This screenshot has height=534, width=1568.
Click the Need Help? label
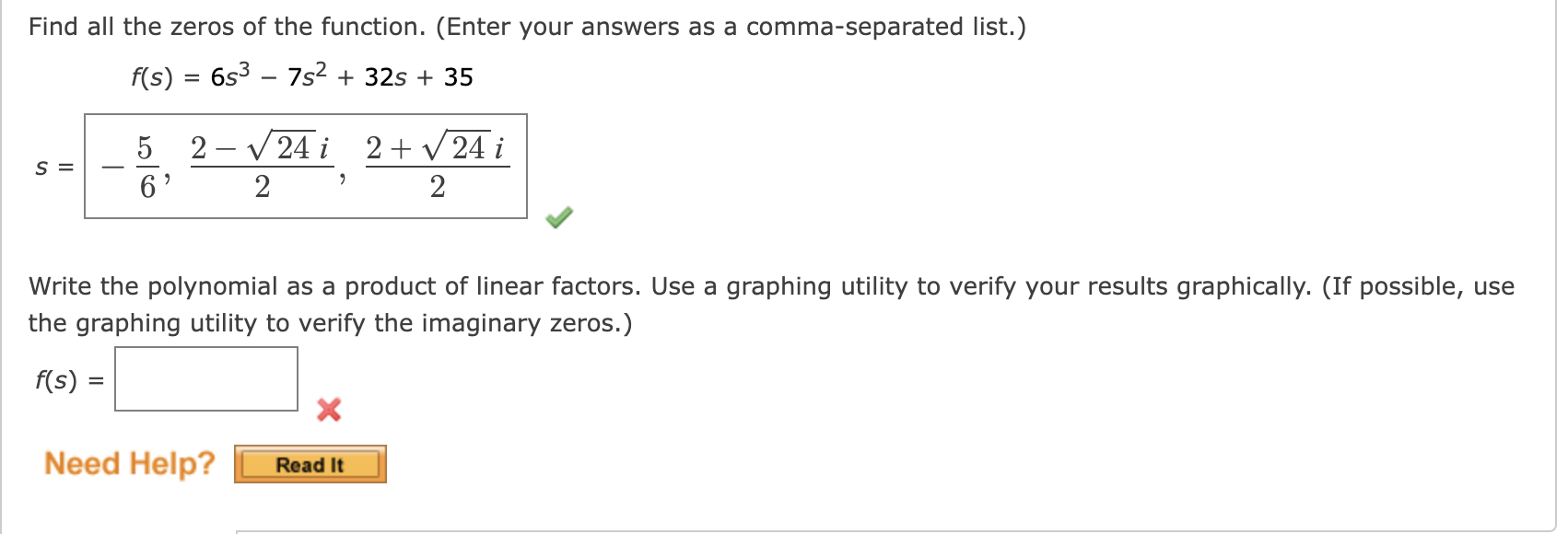(x=129, y=463)
